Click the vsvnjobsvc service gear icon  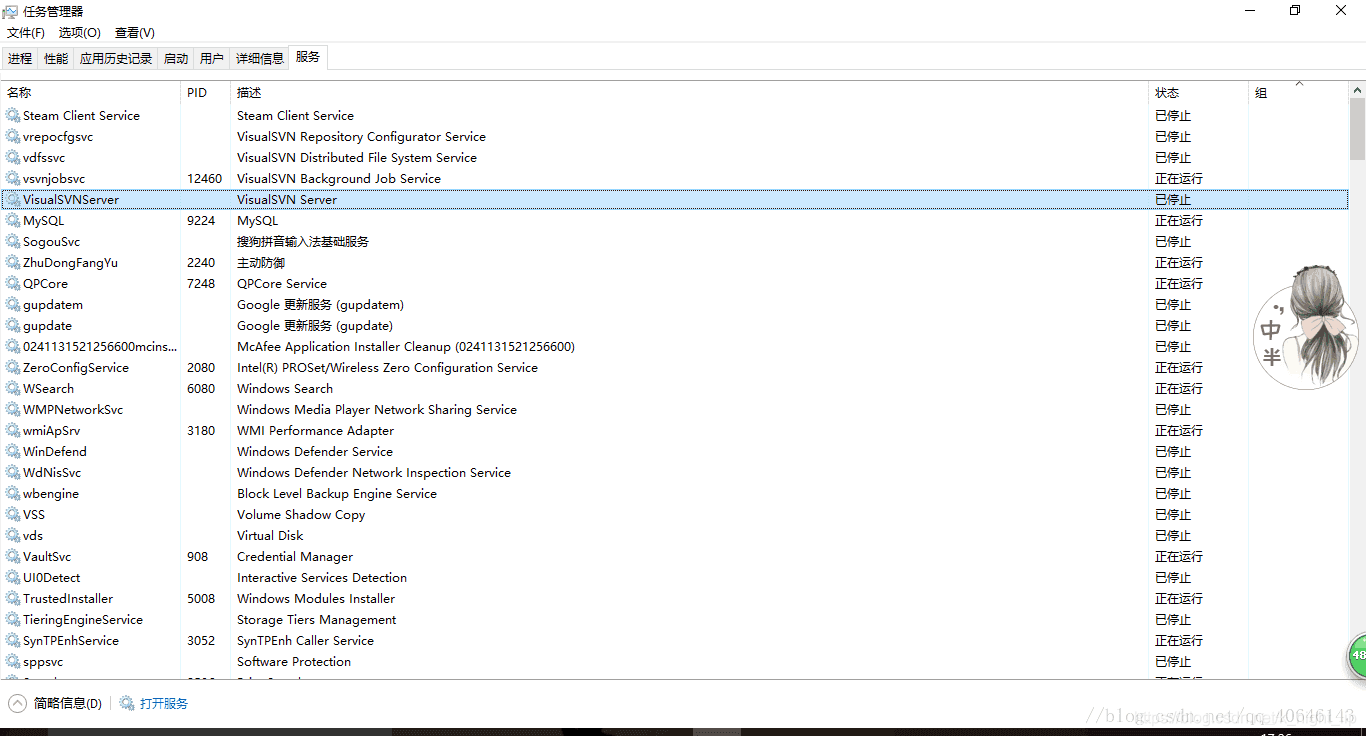[x=13, y=179]
